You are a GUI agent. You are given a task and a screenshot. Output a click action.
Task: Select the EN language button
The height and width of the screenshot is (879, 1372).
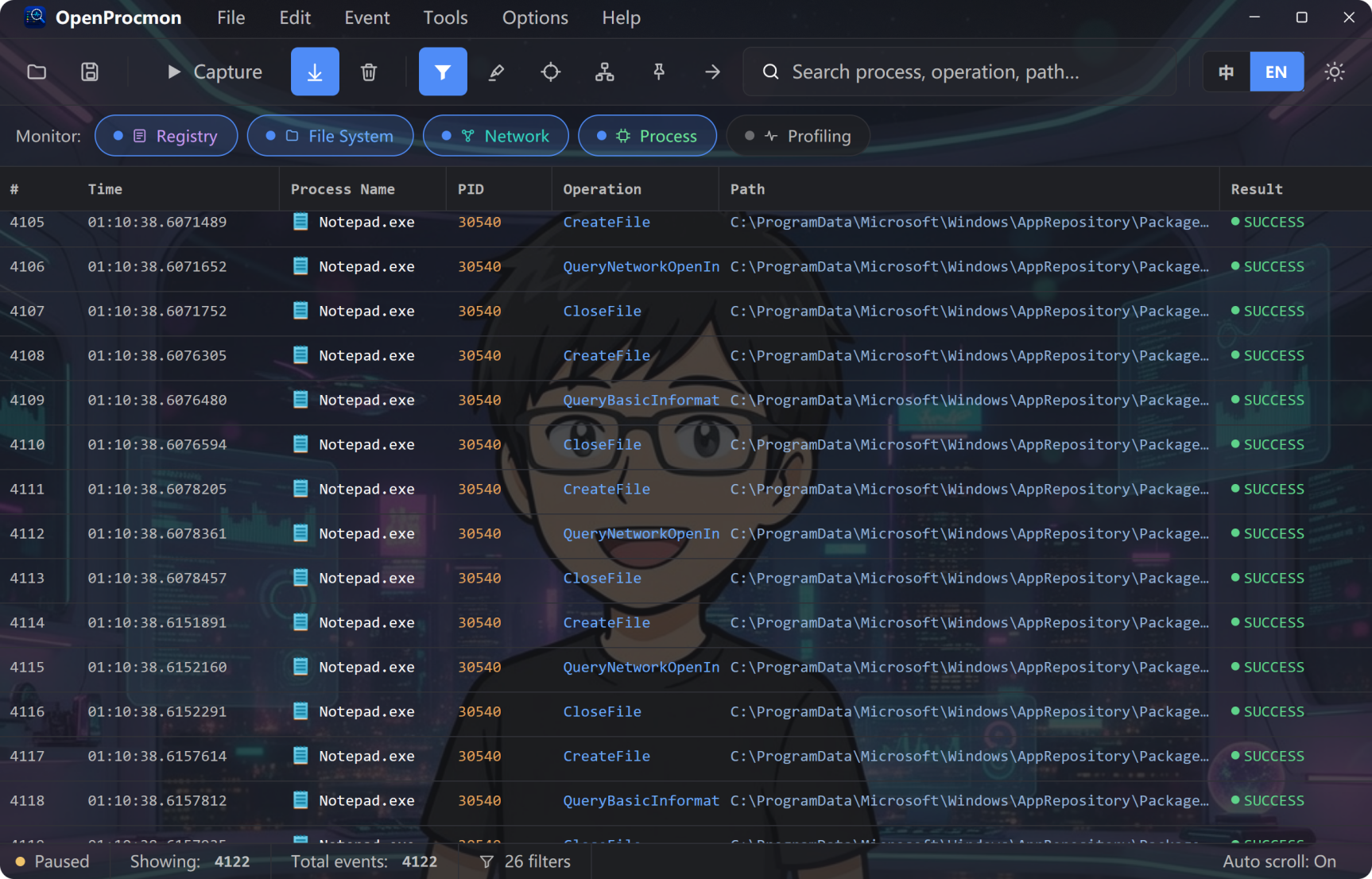click(x=1277, y=72)
